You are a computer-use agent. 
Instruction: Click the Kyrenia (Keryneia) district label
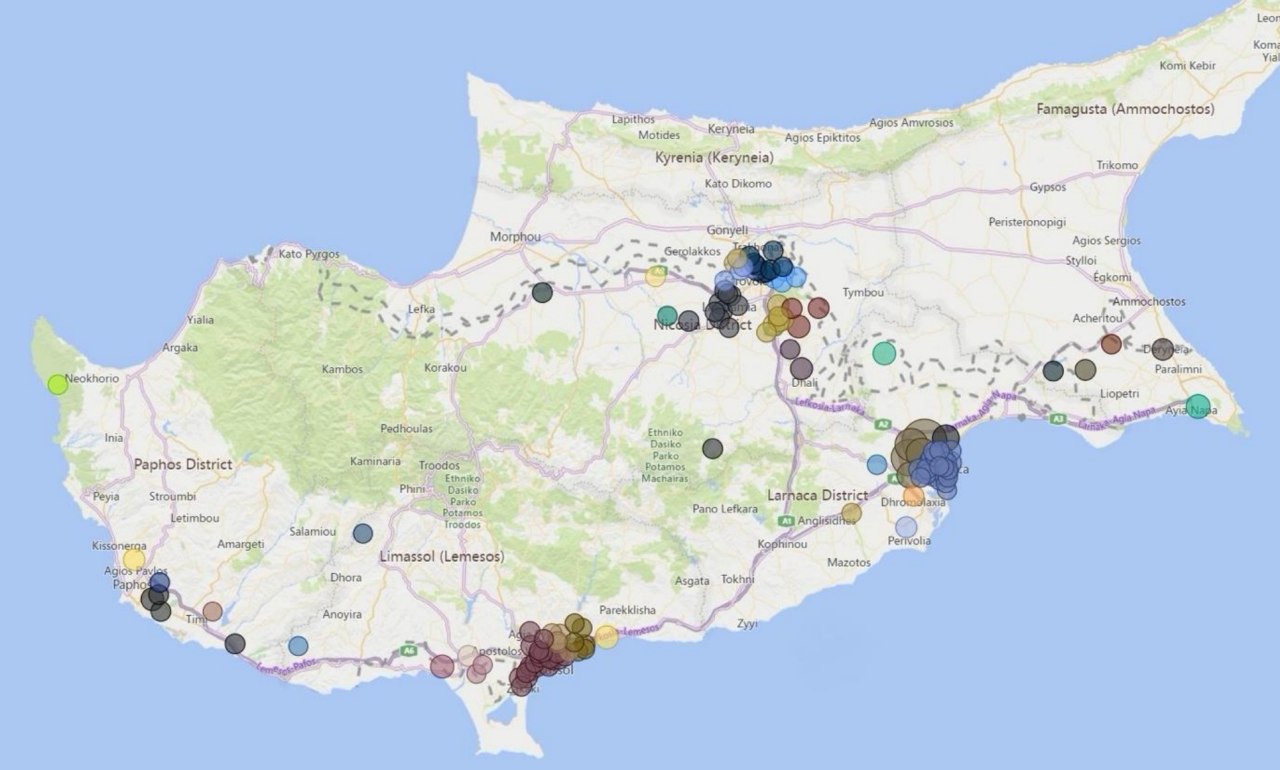pyautogui.click(x=714, y=158)
